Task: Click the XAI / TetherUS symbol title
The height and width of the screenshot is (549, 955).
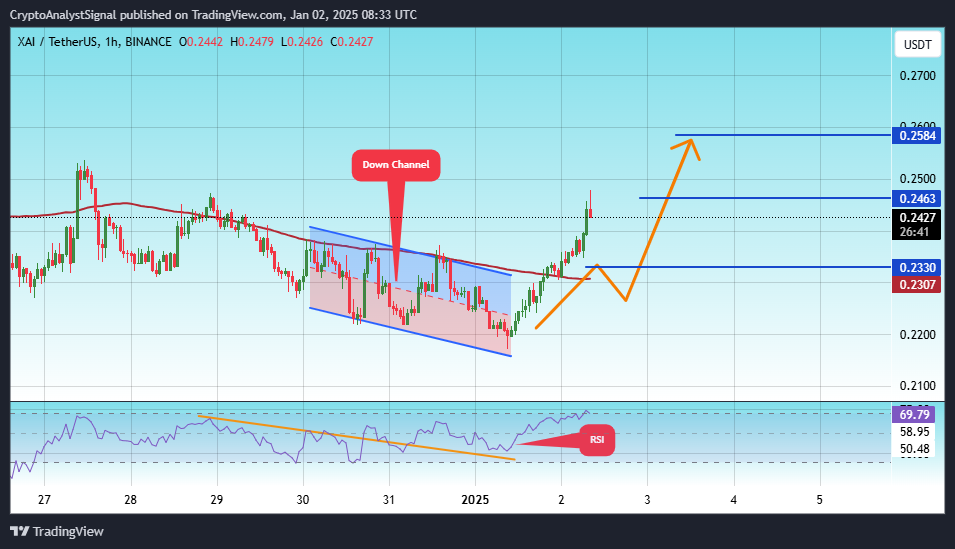Action: 57,42
